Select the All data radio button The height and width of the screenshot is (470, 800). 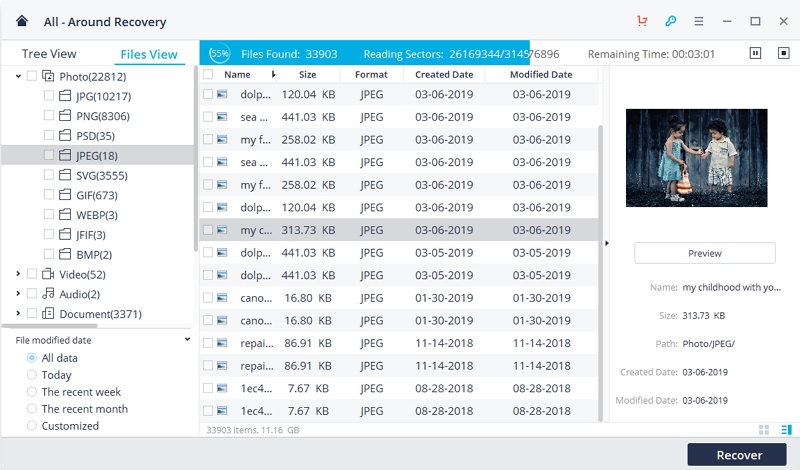(32, 358)
